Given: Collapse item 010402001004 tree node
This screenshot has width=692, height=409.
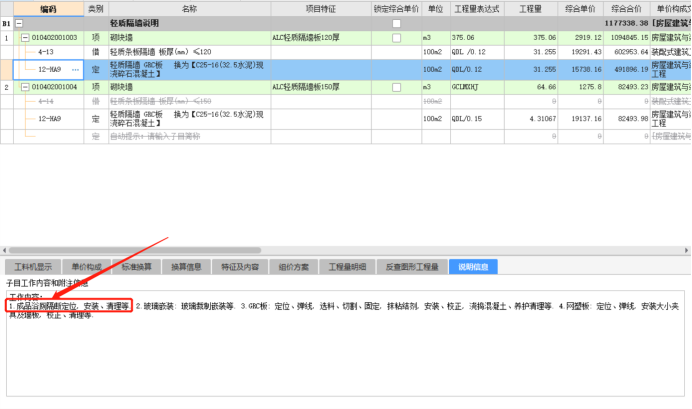Looking at the screenshot, I should tap(25, 87).
